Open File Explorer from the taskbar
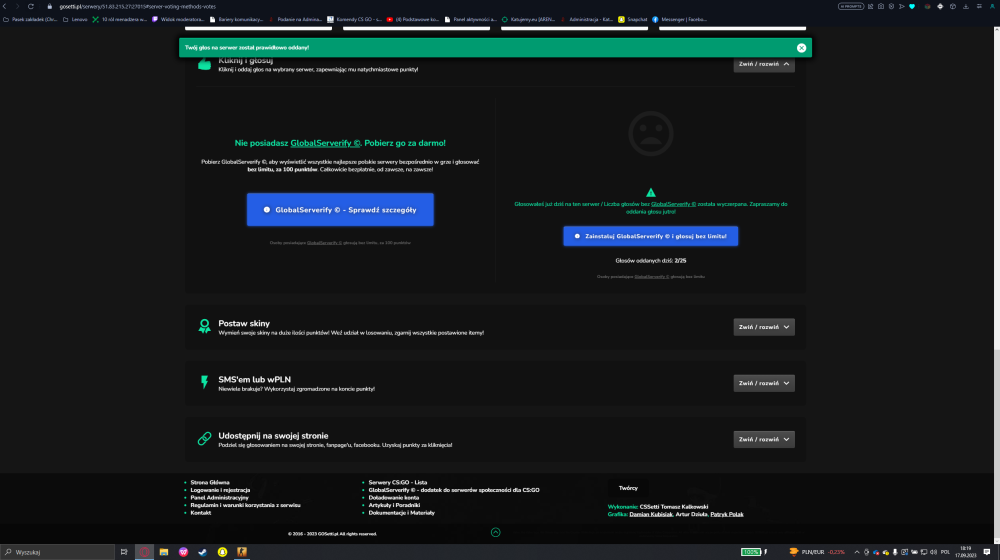1000x560 pixels. click(x=164, y=552)
